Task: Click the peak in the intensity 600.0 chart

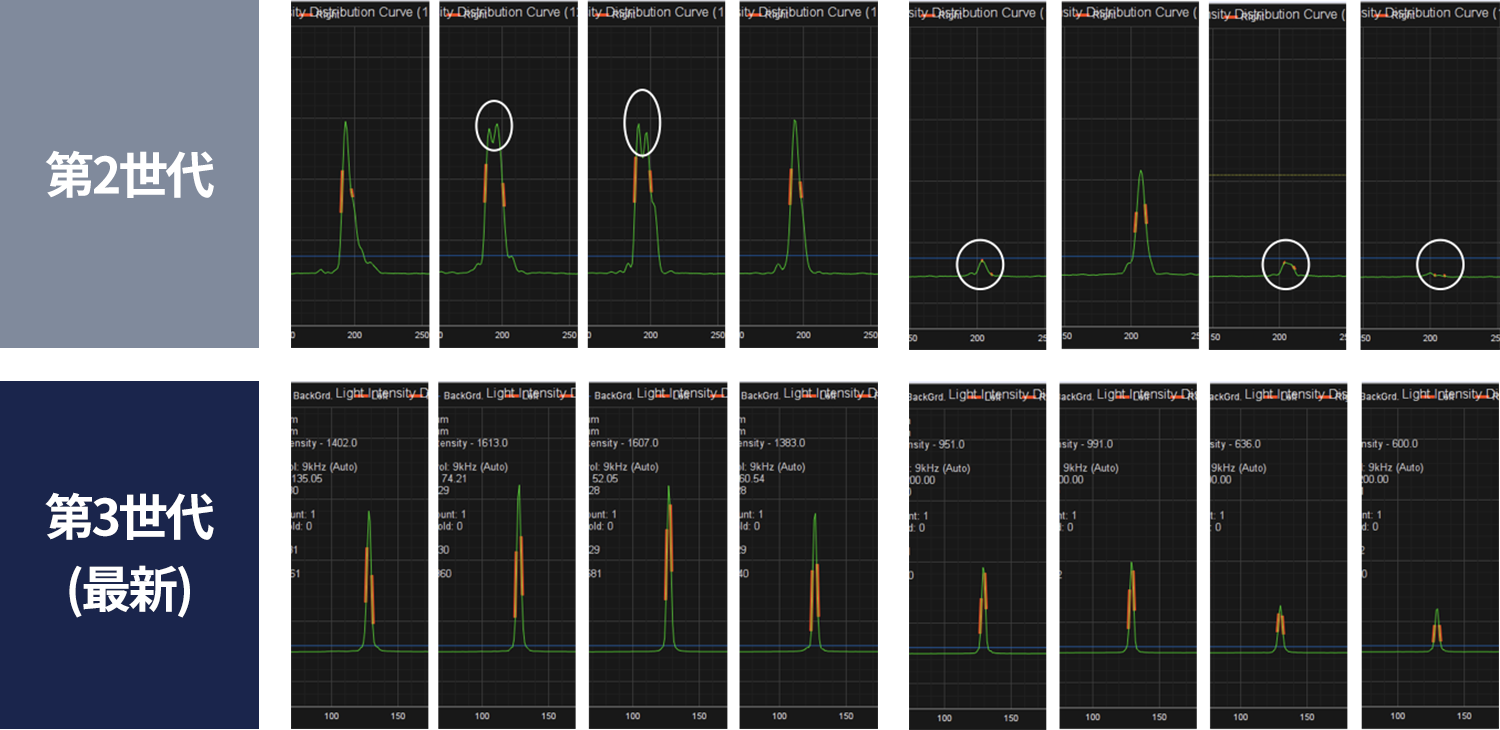Action: pos(1437,612)
